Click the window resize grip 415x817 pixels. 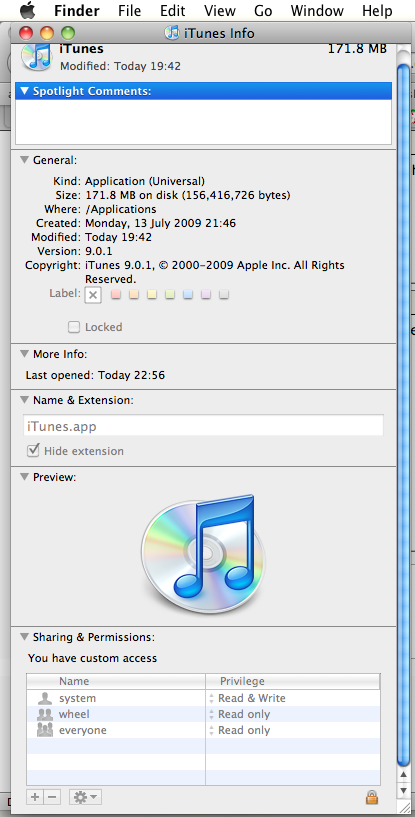[x=404, y=807]
